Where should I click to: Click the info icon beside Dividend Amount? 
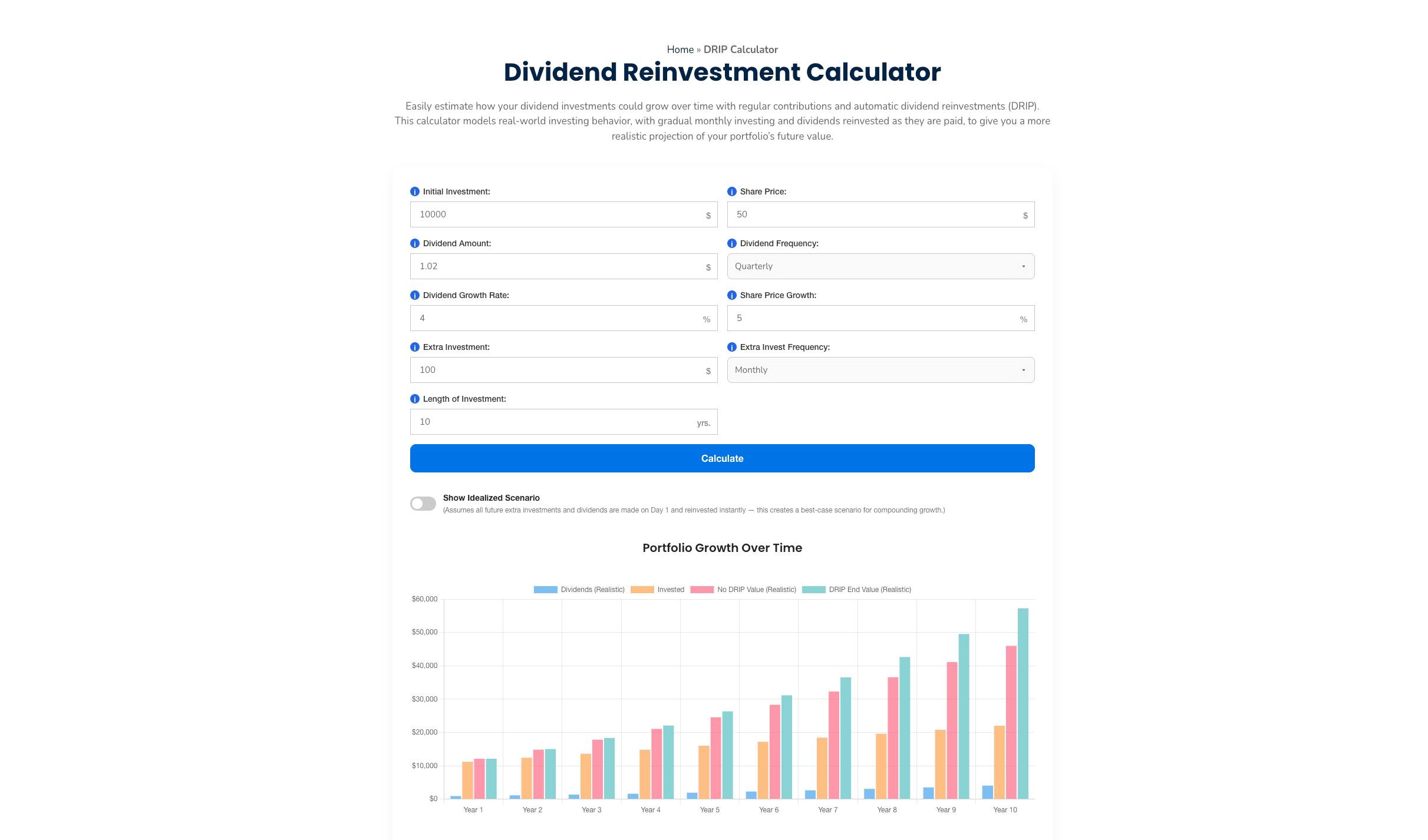pos(415,243)
